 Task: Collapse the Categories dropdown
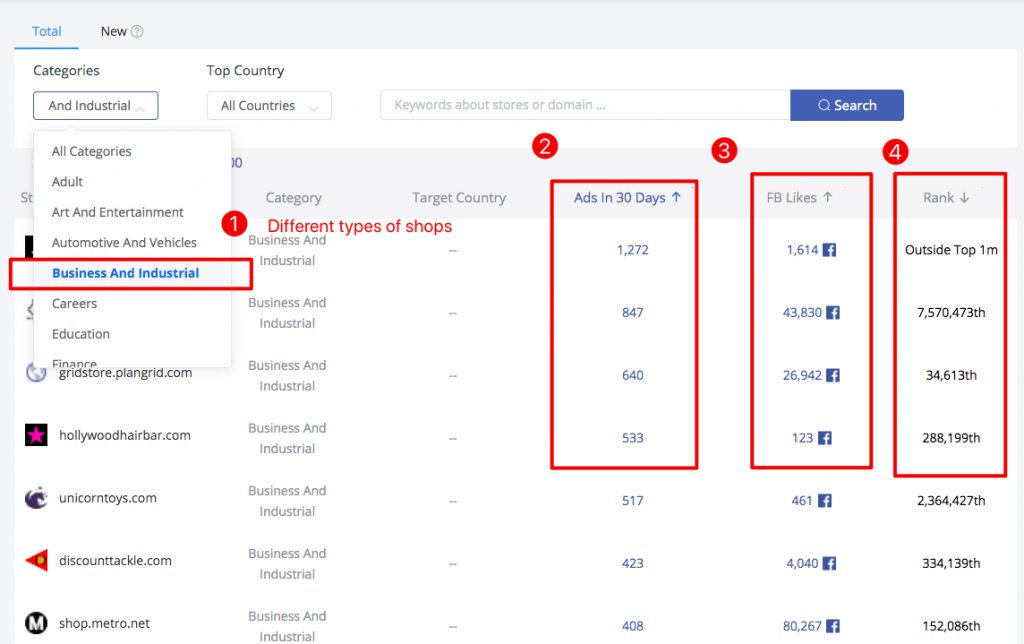(x=96, y=106)
